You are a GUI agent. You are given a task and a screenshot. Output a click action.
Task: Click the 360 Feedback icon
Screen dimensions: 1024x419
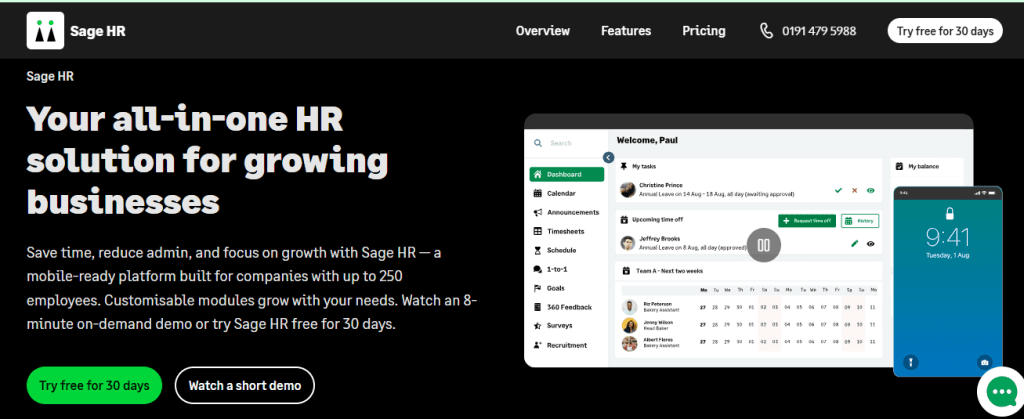click(538, 307)
